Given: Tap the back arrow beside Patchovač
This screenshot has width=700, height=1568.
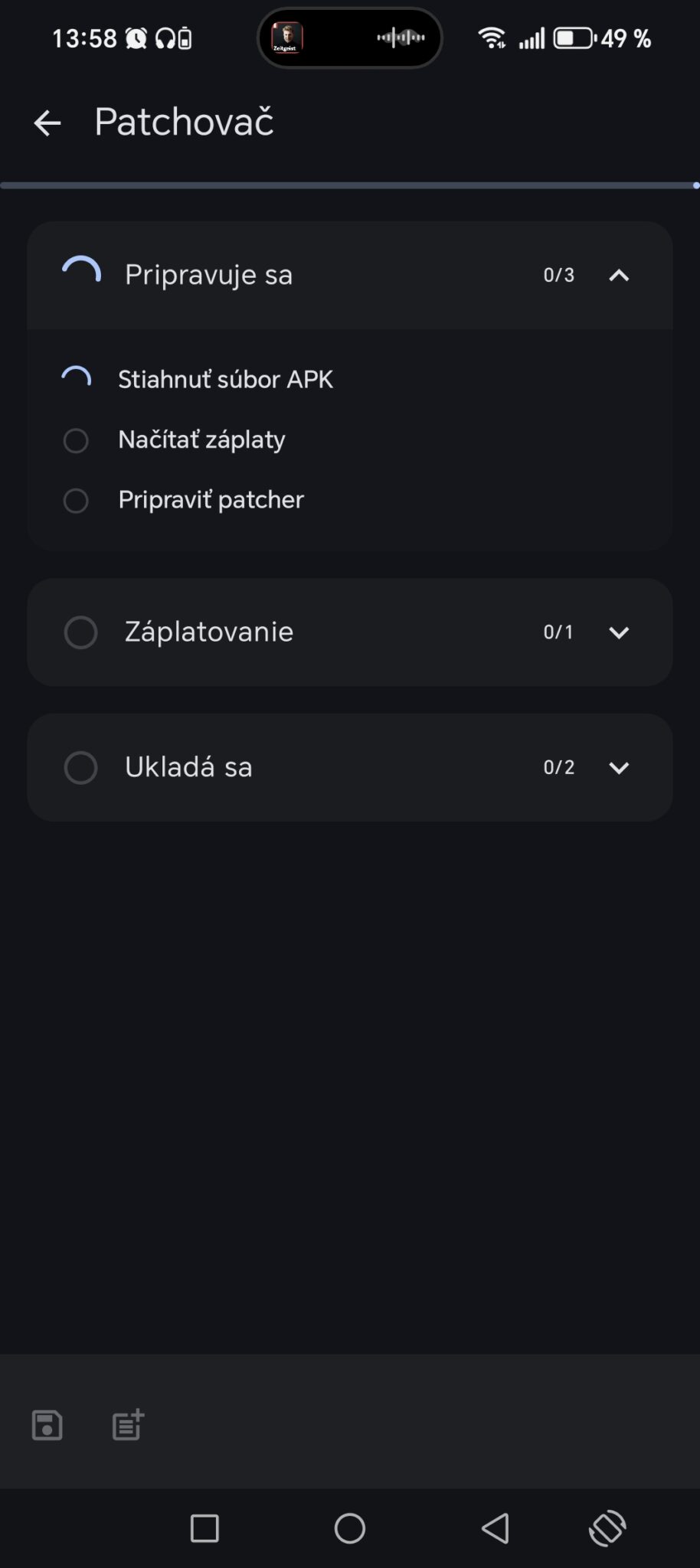Looking at the screenshot, I should point(47,122).
